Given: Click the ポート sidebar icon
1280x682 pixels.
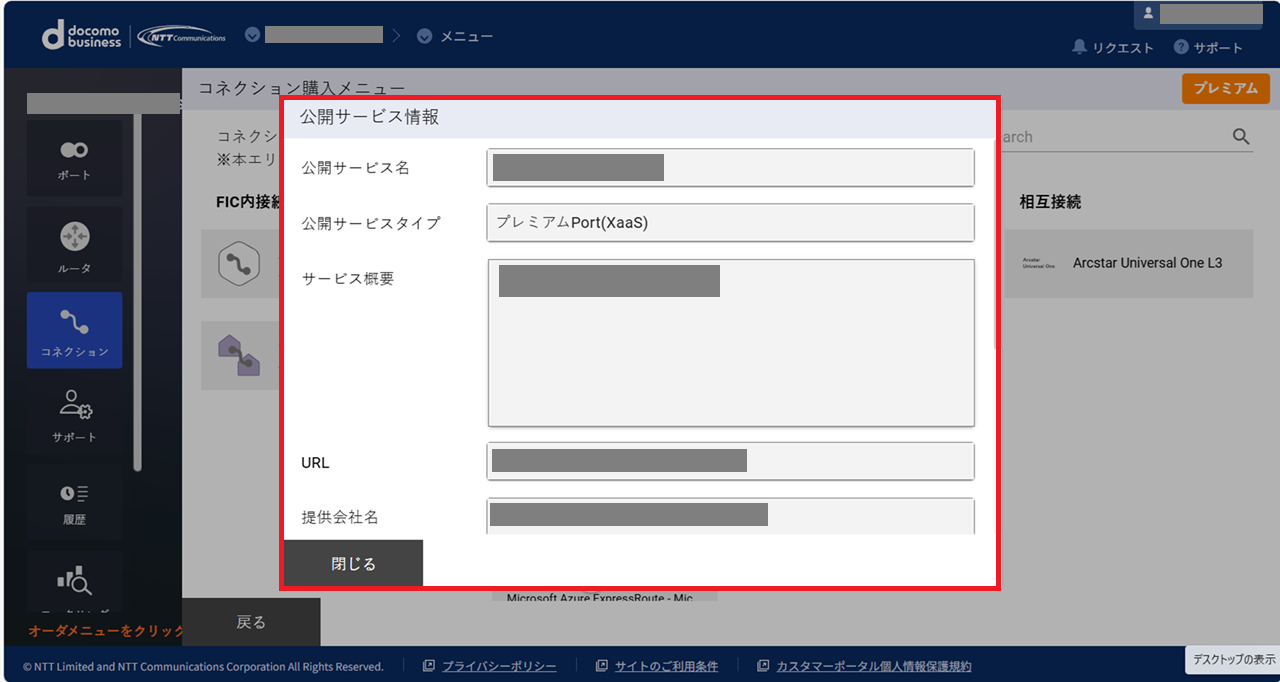Looking at the screenshot, I should (74, 158).
